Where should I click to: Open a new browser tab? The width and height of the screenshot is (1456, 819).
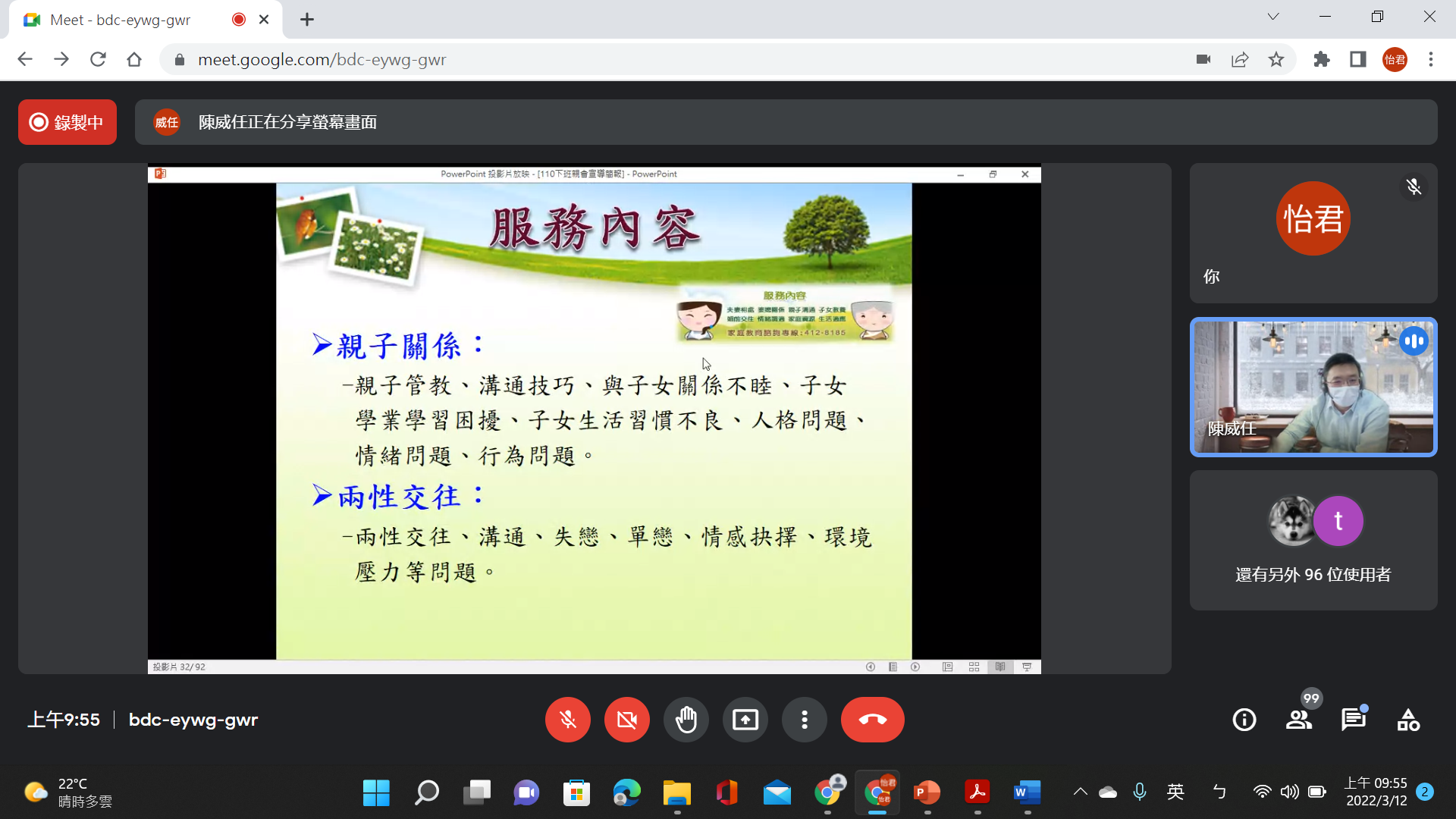[307, 20]
